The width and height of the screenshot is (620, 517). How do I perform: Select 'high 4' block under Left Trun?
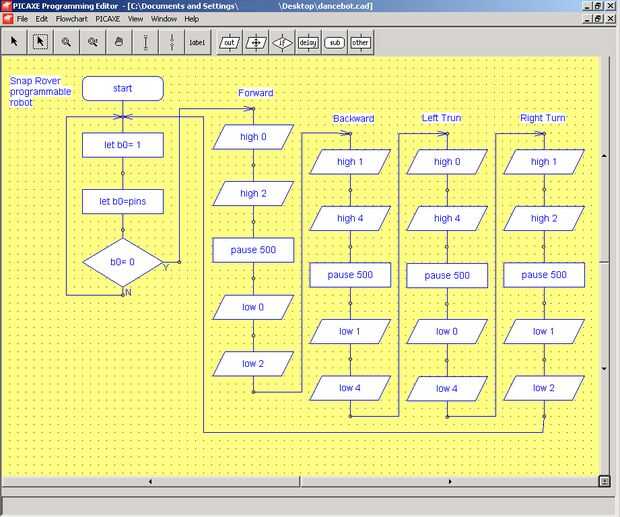pos(447,219)
